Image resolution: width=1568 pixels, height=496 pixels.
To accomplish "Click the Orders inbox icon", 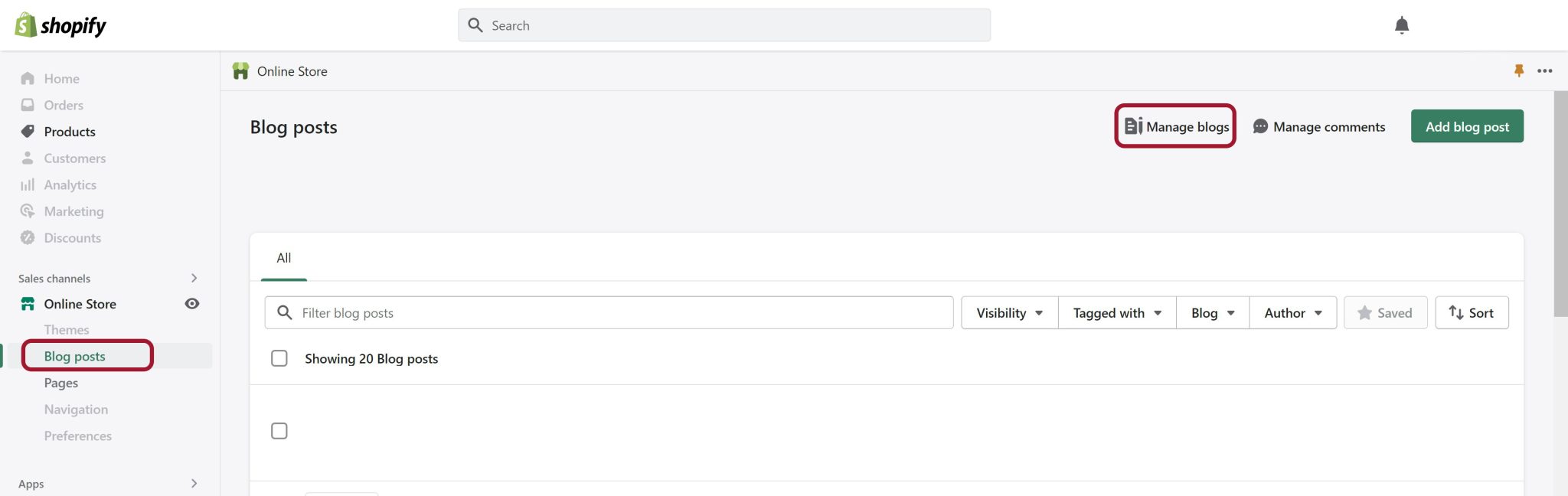I will [x=28, y=105].
